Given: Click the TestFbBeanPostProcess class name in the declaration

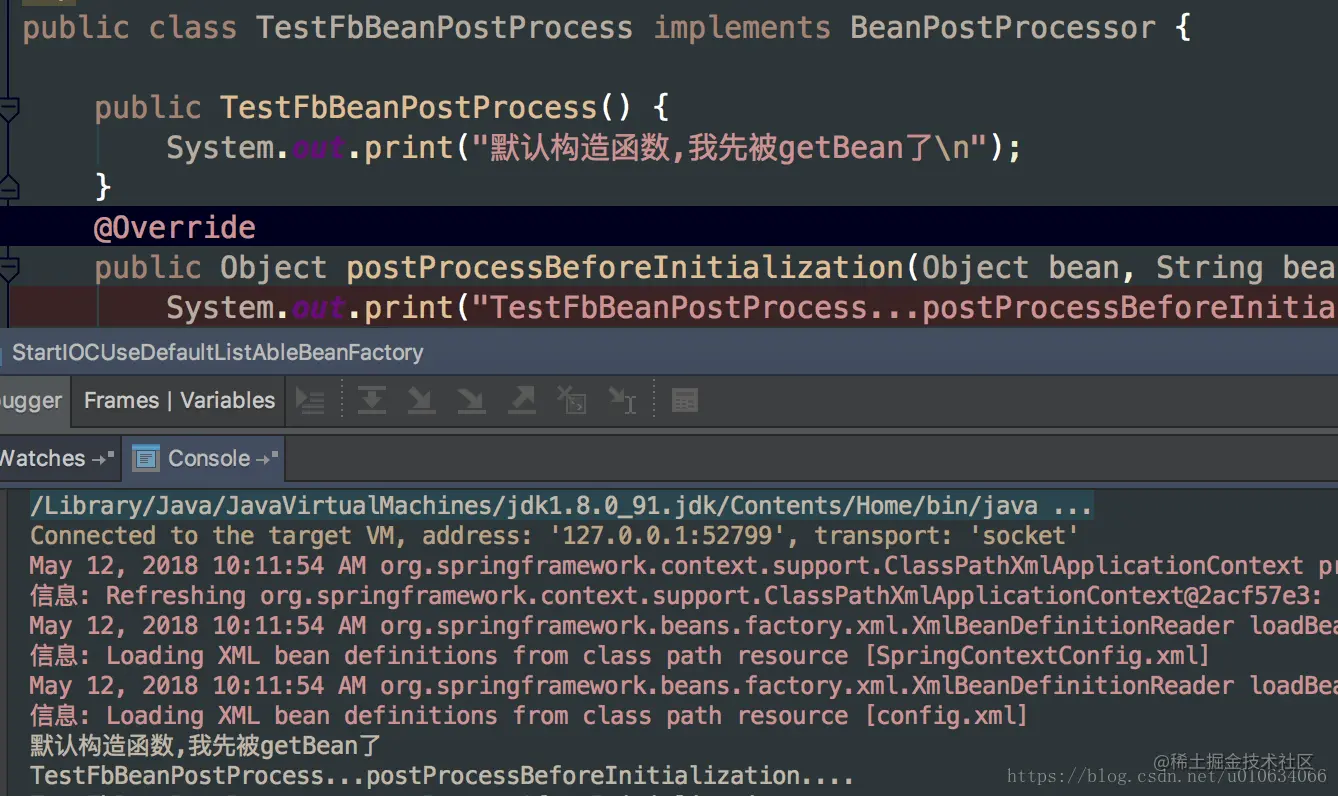Looking at the screenshot, I should (444, 27).
